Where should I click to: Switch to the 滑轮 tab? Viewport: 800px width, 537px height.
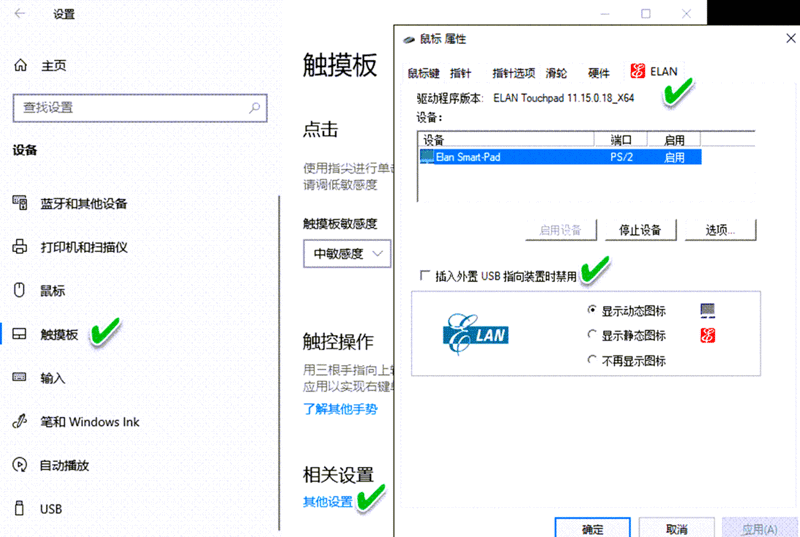coord(556,73)
